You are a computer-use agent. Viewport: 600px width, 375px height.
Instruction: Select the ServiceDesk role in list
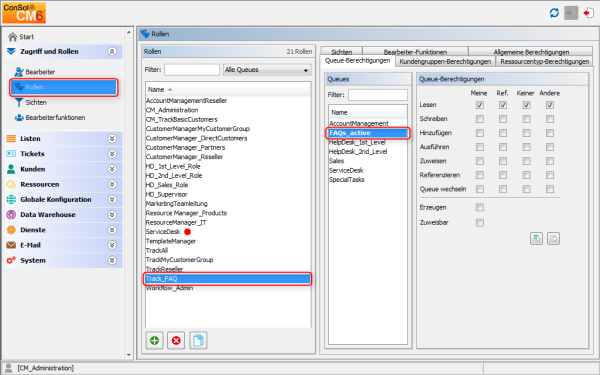tap(163, 232)
